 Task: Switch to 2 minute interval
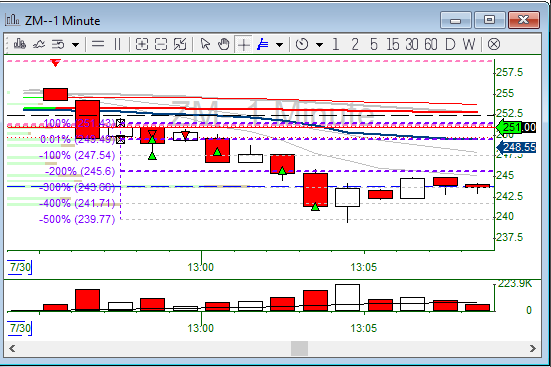(355, 44)
